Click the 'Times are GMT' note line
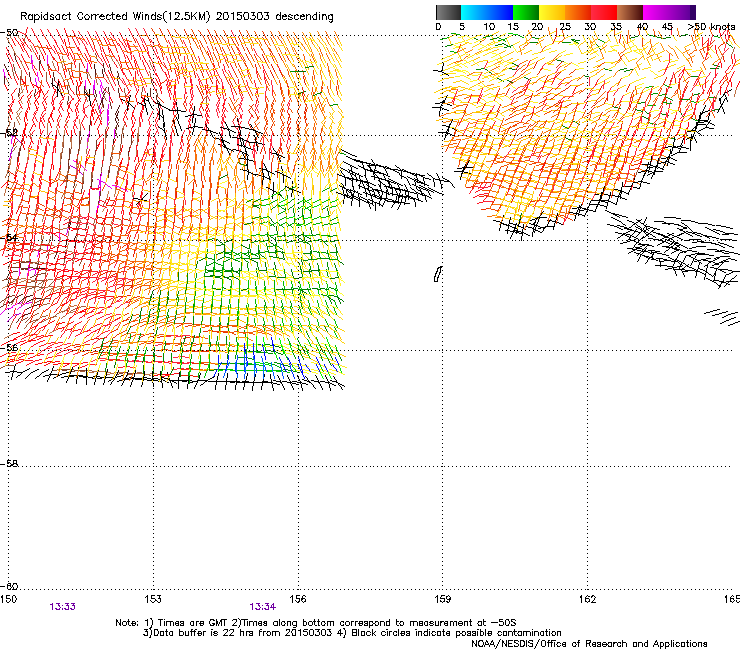Screen dimensions: 740x650 316,623
